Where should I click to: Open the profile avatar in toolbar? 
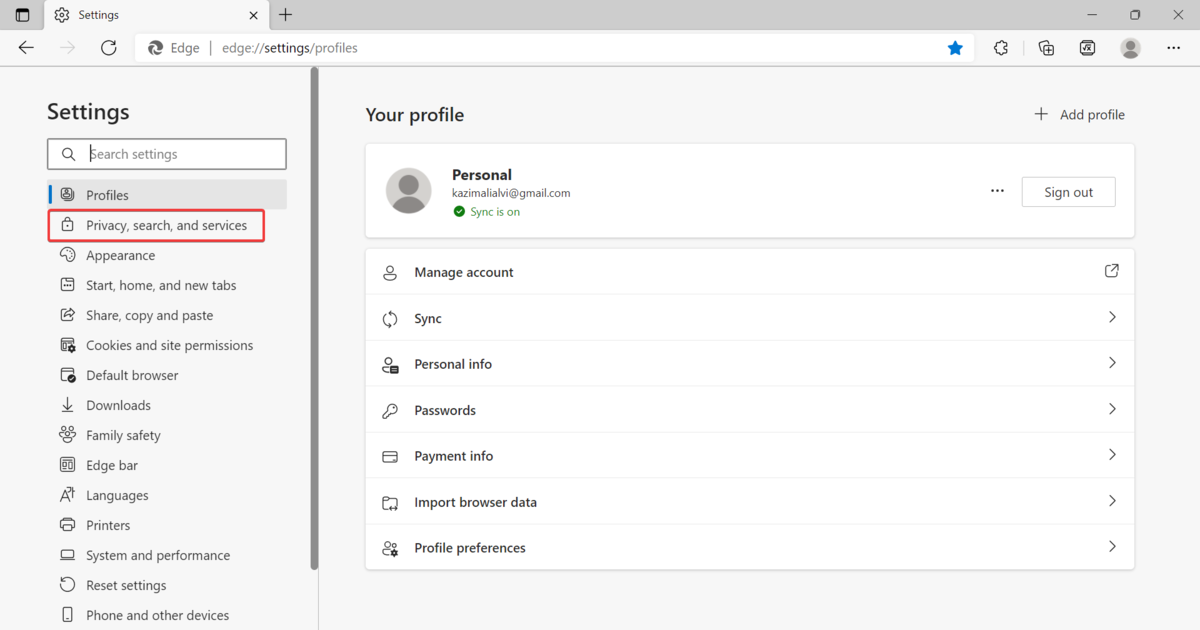[1131, 48]
